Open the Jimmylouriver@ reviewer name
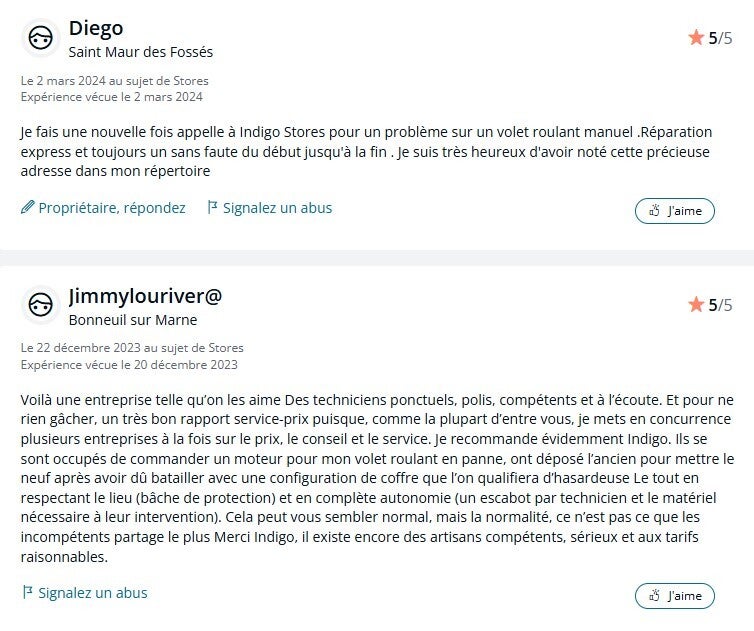The image size is (754, 631). pos(145,296)
